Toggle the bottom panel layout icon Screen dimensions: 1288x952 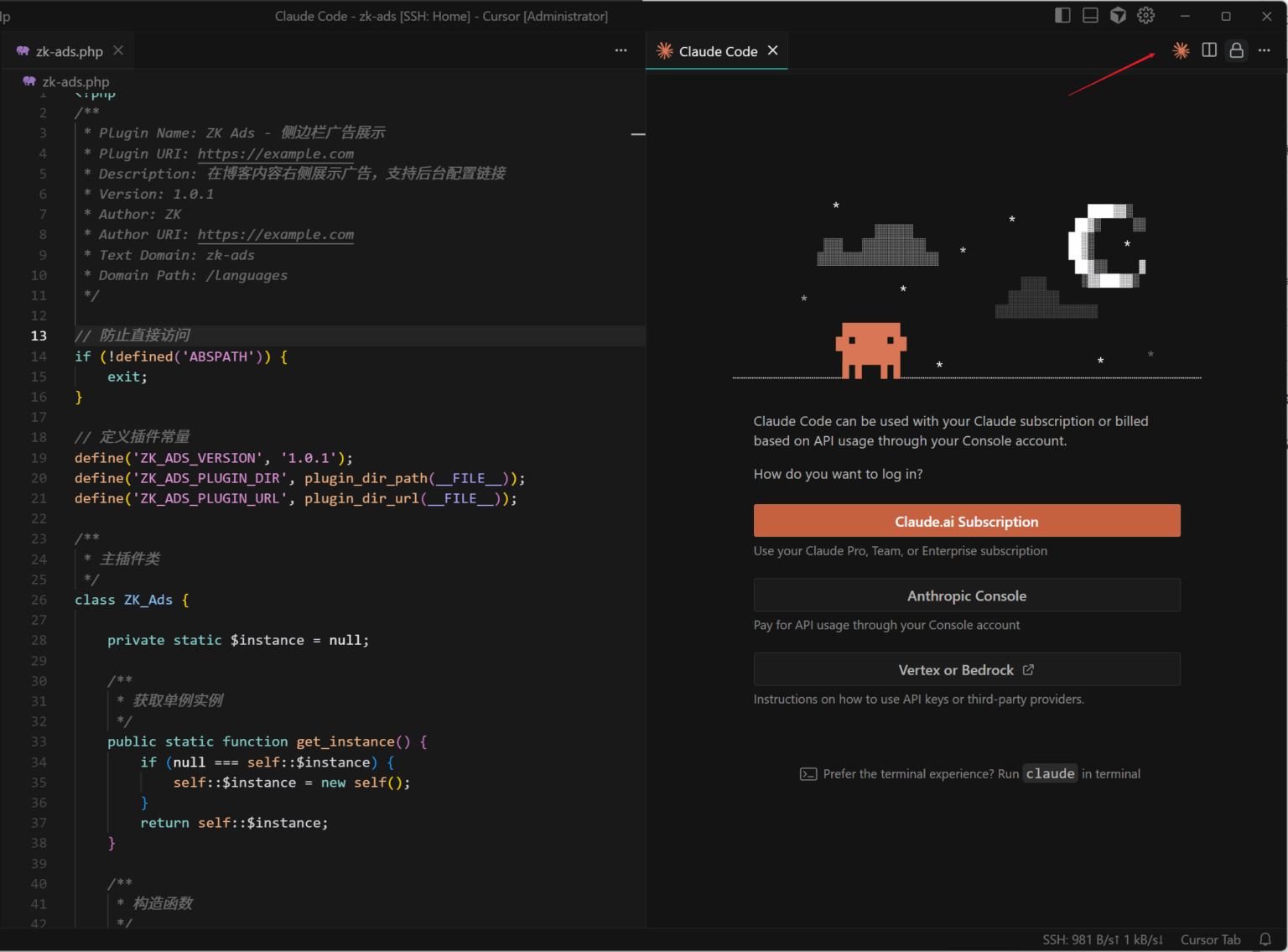click(x=1090, y=15)
